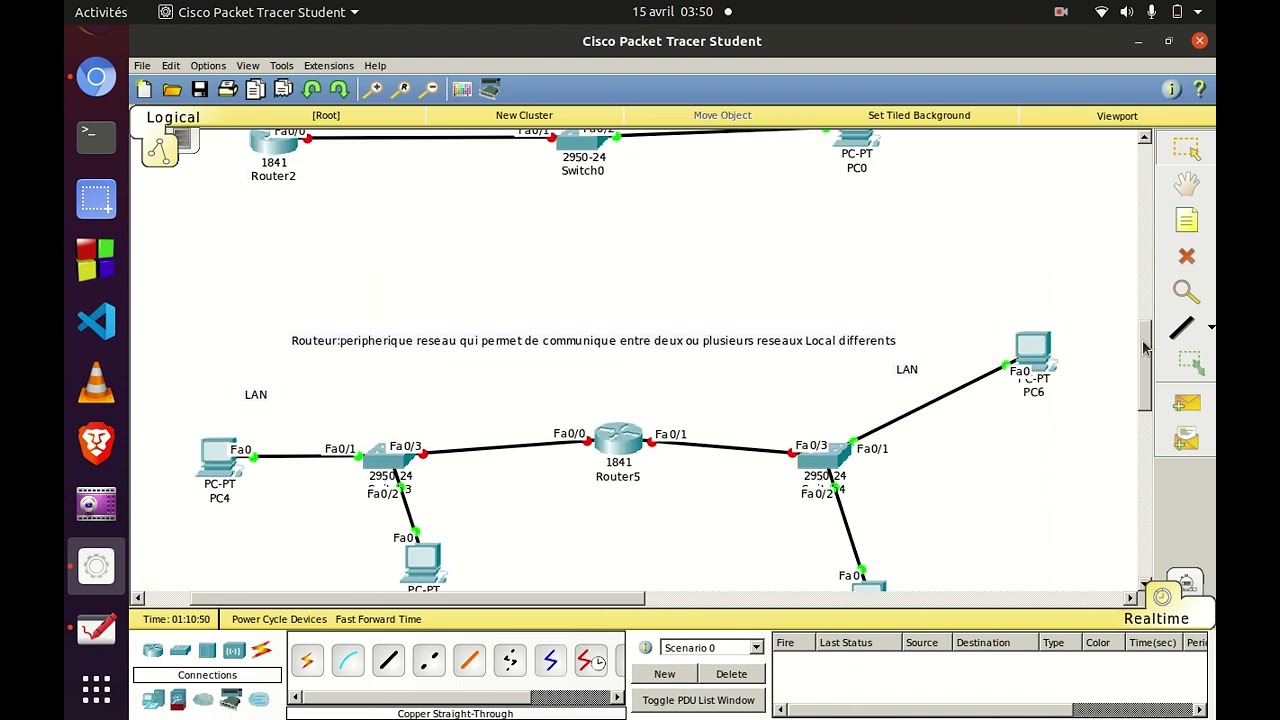Choose the End Devices category
Image resolution: width=1280 pixels, height=720 pixels.
tap(153, 700)
